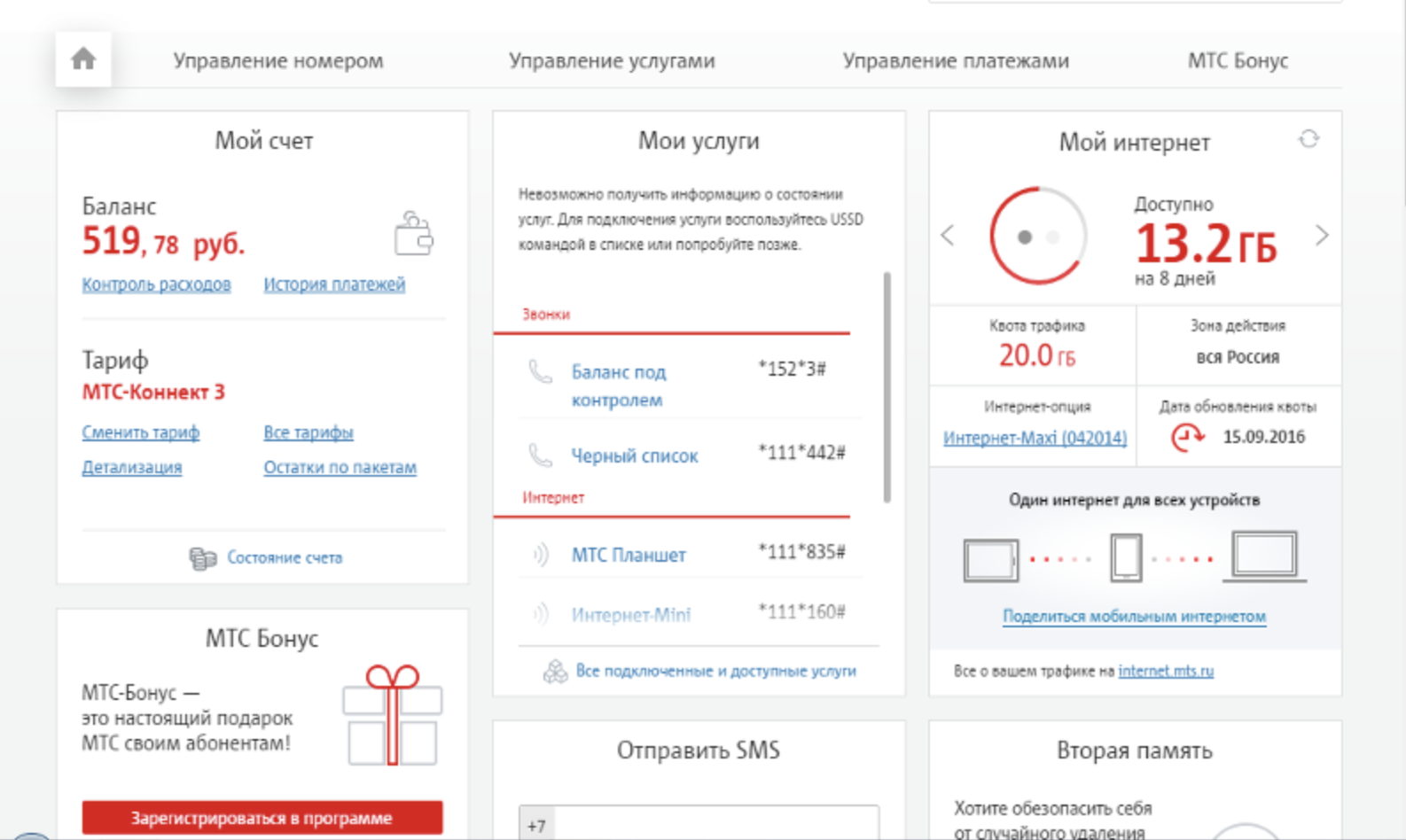
Task: Click the *152*3# USSD code
Action: click(x=793, y=369)
